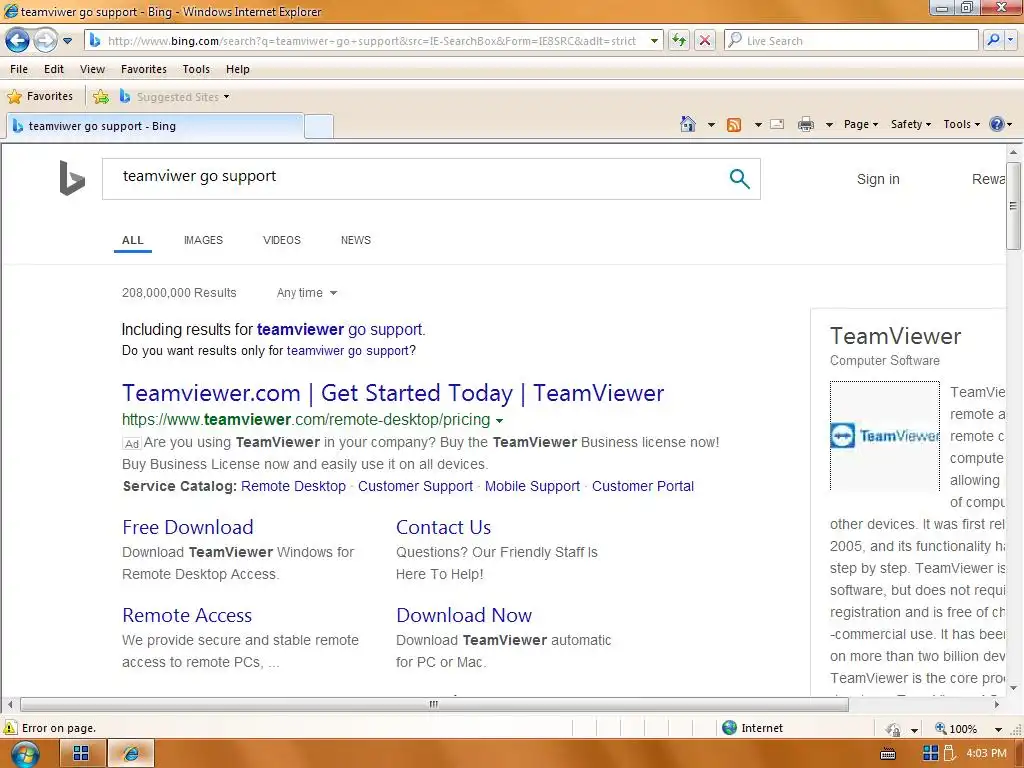Click the Read Mail icon

[777, 124]
